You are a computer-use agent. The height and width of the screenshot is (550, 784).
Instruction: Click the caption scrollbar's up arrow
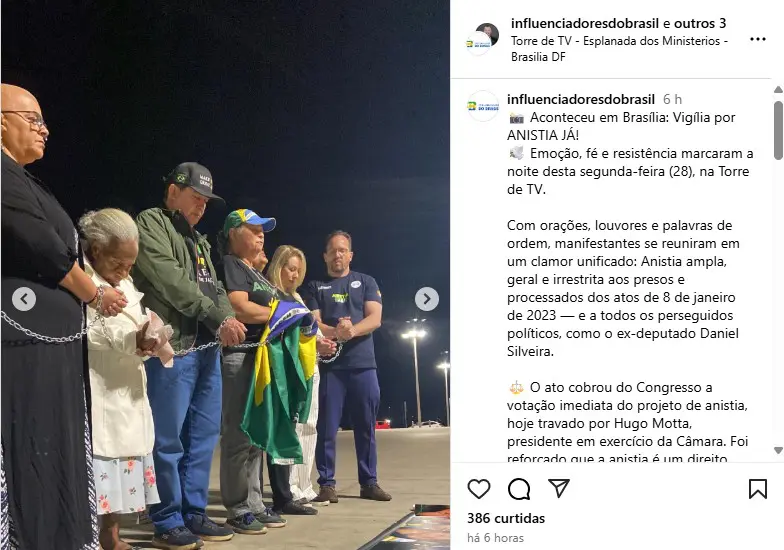[x=778, y=90]
